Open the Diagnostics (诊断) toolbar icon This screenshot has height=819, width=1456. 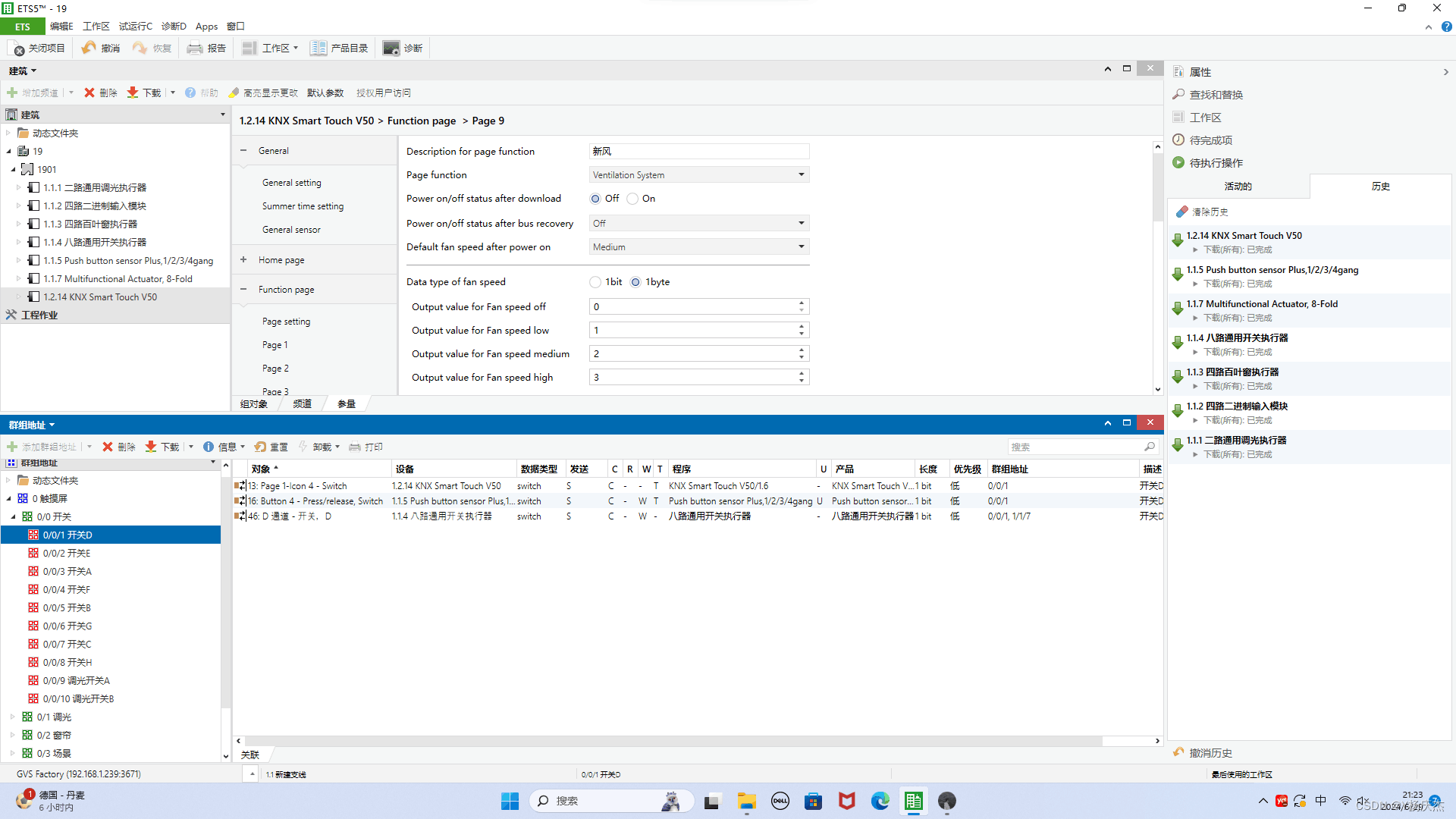tap(391, 49)
